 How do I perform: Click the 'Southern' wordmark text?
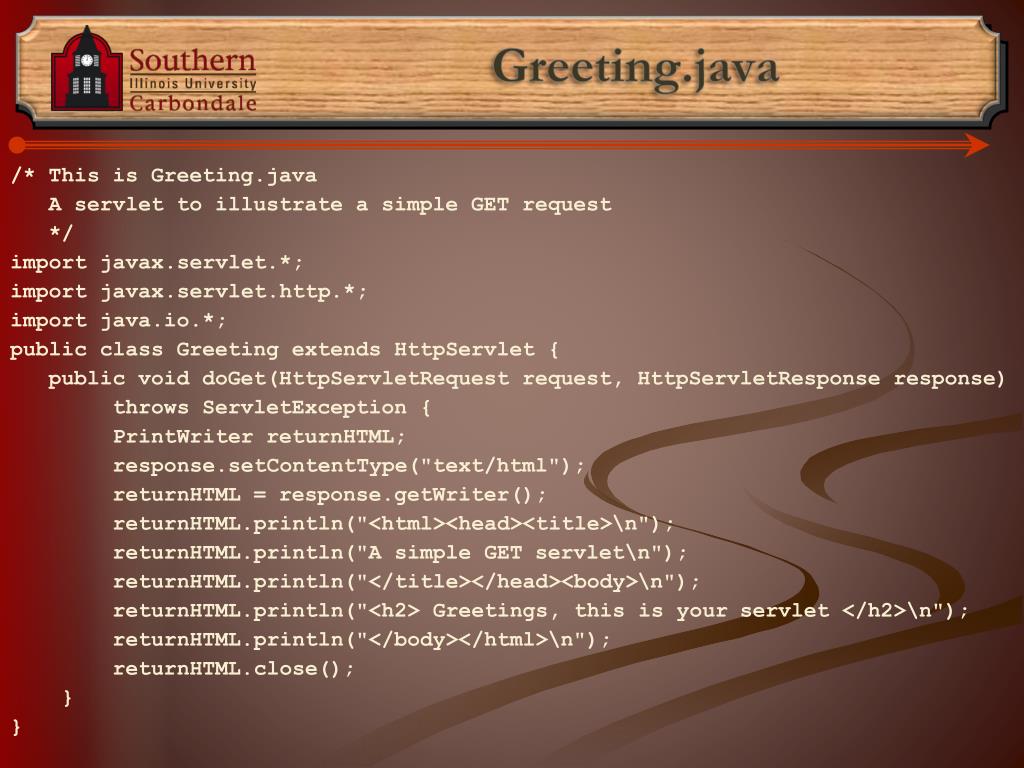click(193, 60)
